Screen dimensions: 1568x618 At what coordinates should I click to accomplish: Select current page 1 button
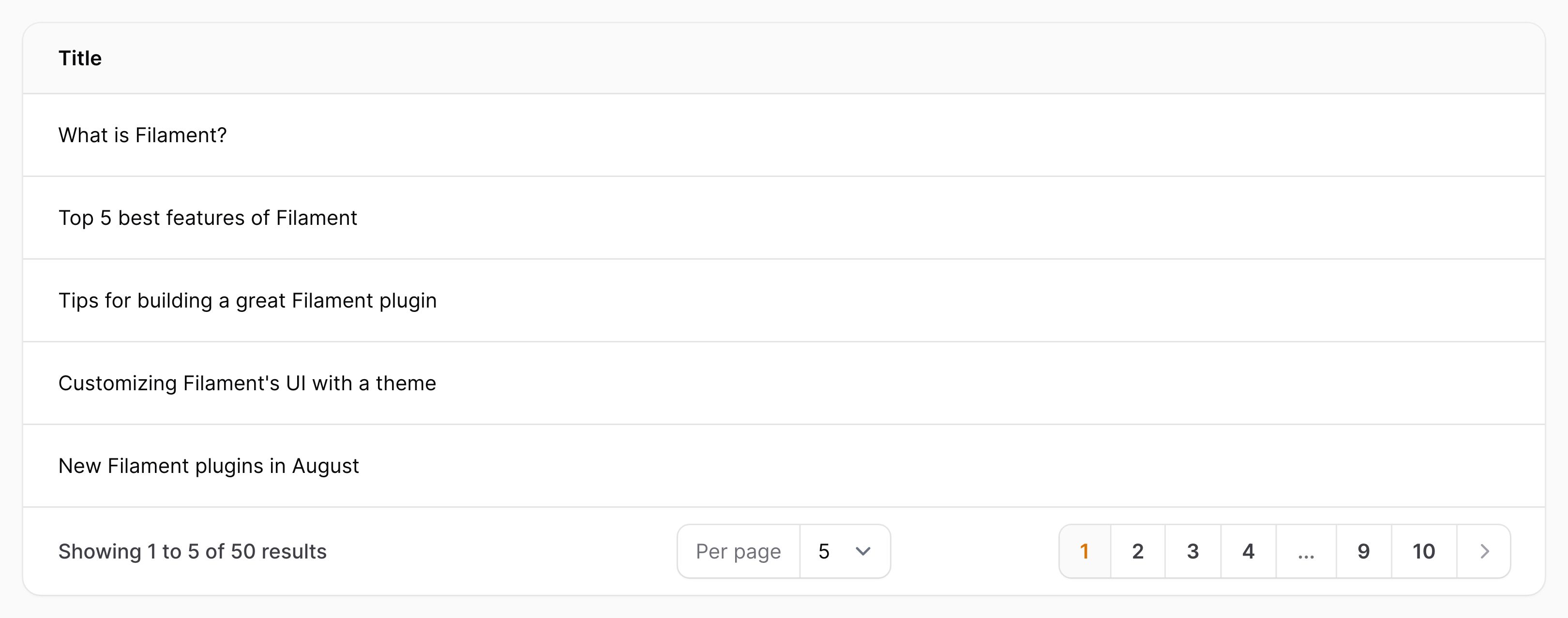[1085, 551]
